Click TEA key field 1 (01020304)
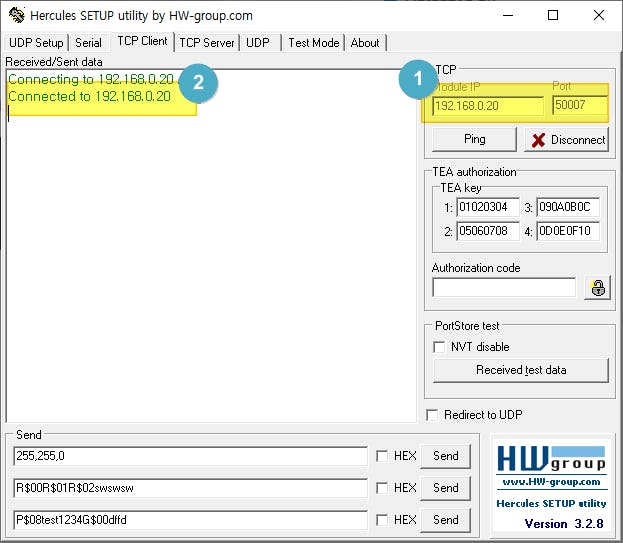 488,207
